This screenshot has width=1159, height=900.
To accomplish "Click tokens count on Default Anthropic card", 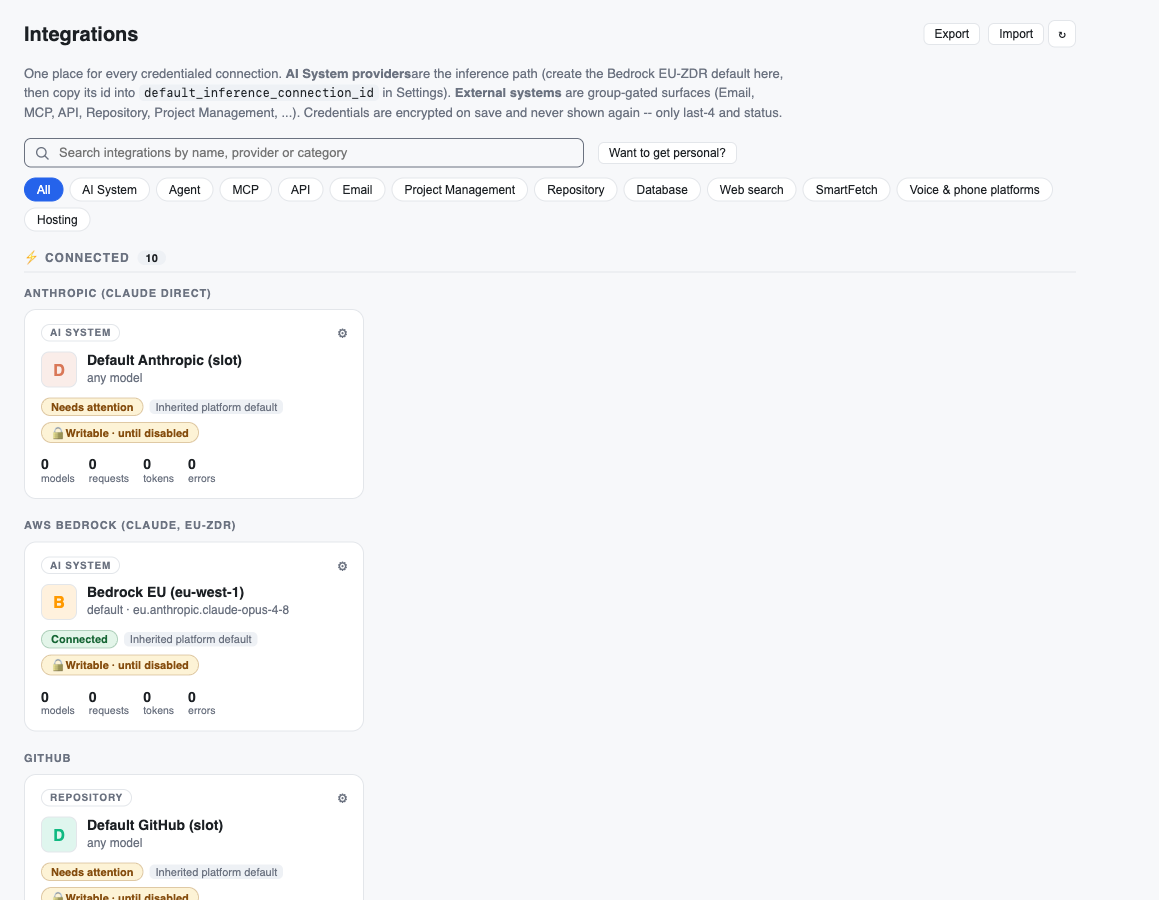I will coord(158,471).
